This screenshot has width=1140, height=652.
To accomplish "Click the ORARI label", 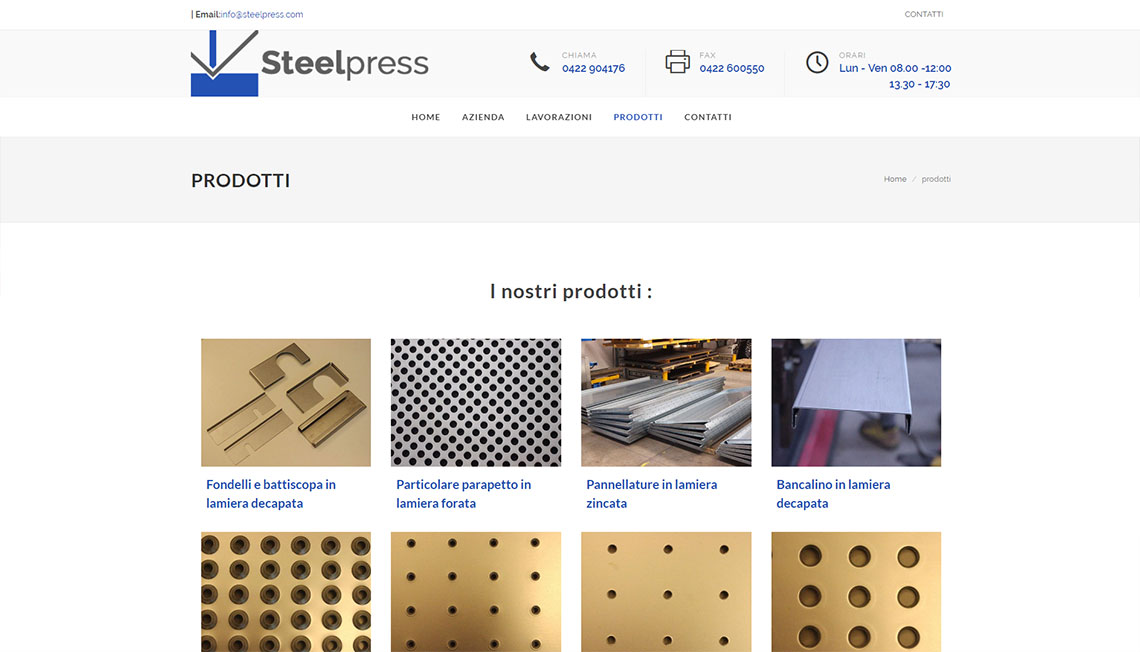I will tap(852, 55).
